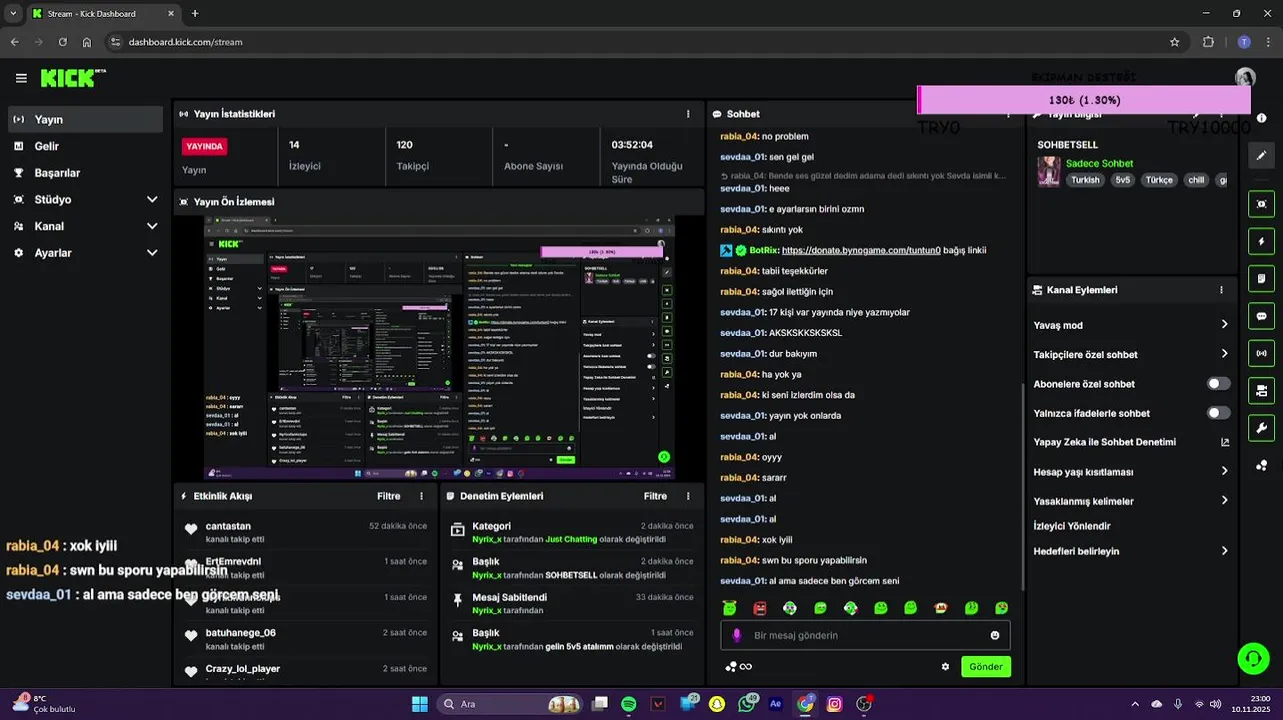The height and width of the screenshot is (720, 1283).
Task: Open WhatsApp from the taskbar
Action: click(746, 704)
